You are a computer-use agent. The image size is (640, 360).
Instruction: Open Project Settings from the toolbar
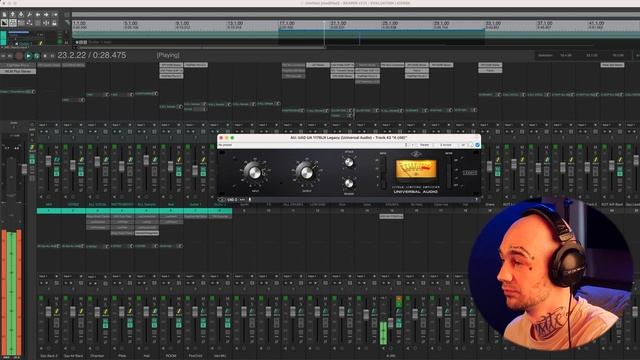[29, 14]
